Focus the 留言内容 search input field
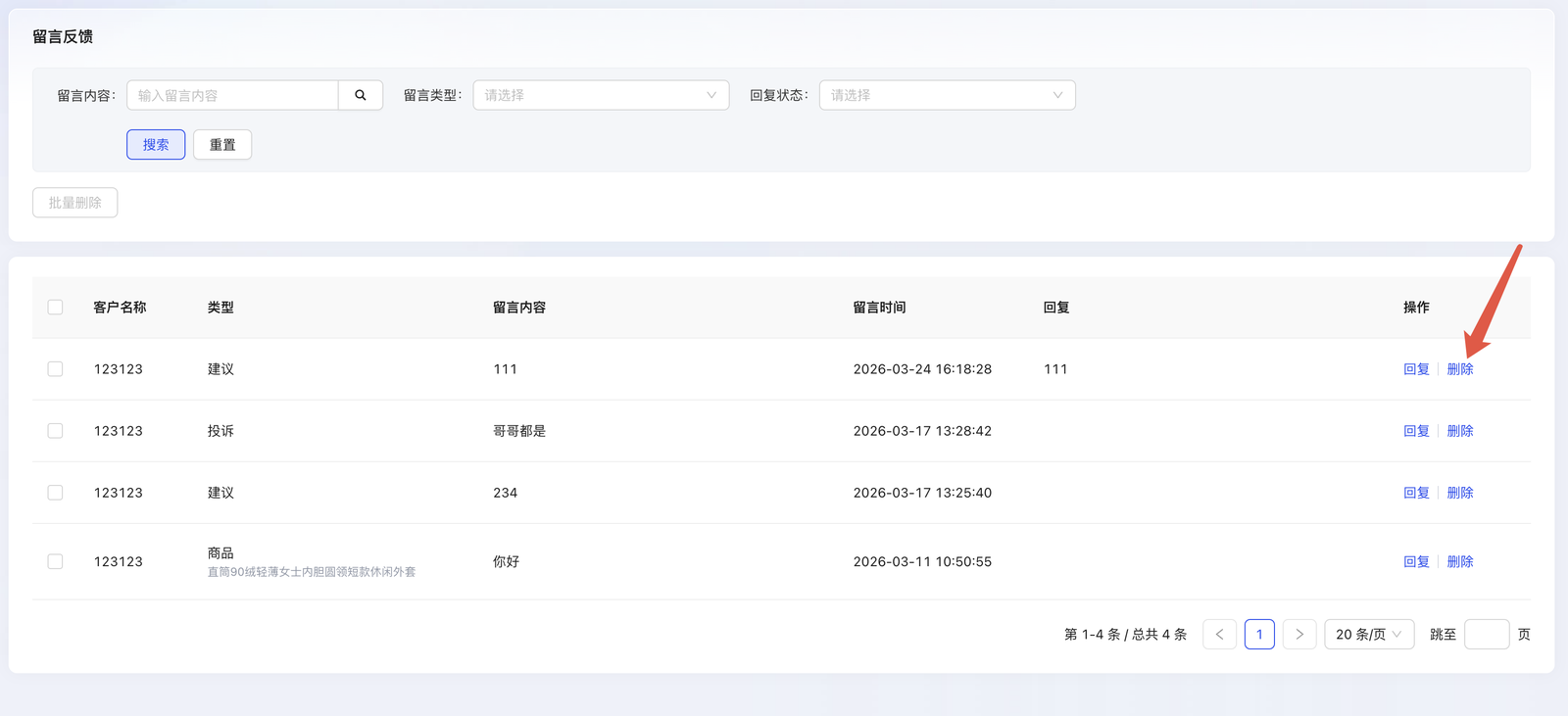 pos(233,95)
